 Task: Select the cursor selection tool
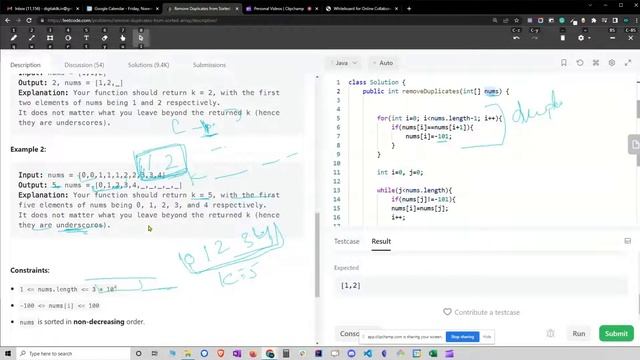(x=141, y=38)
